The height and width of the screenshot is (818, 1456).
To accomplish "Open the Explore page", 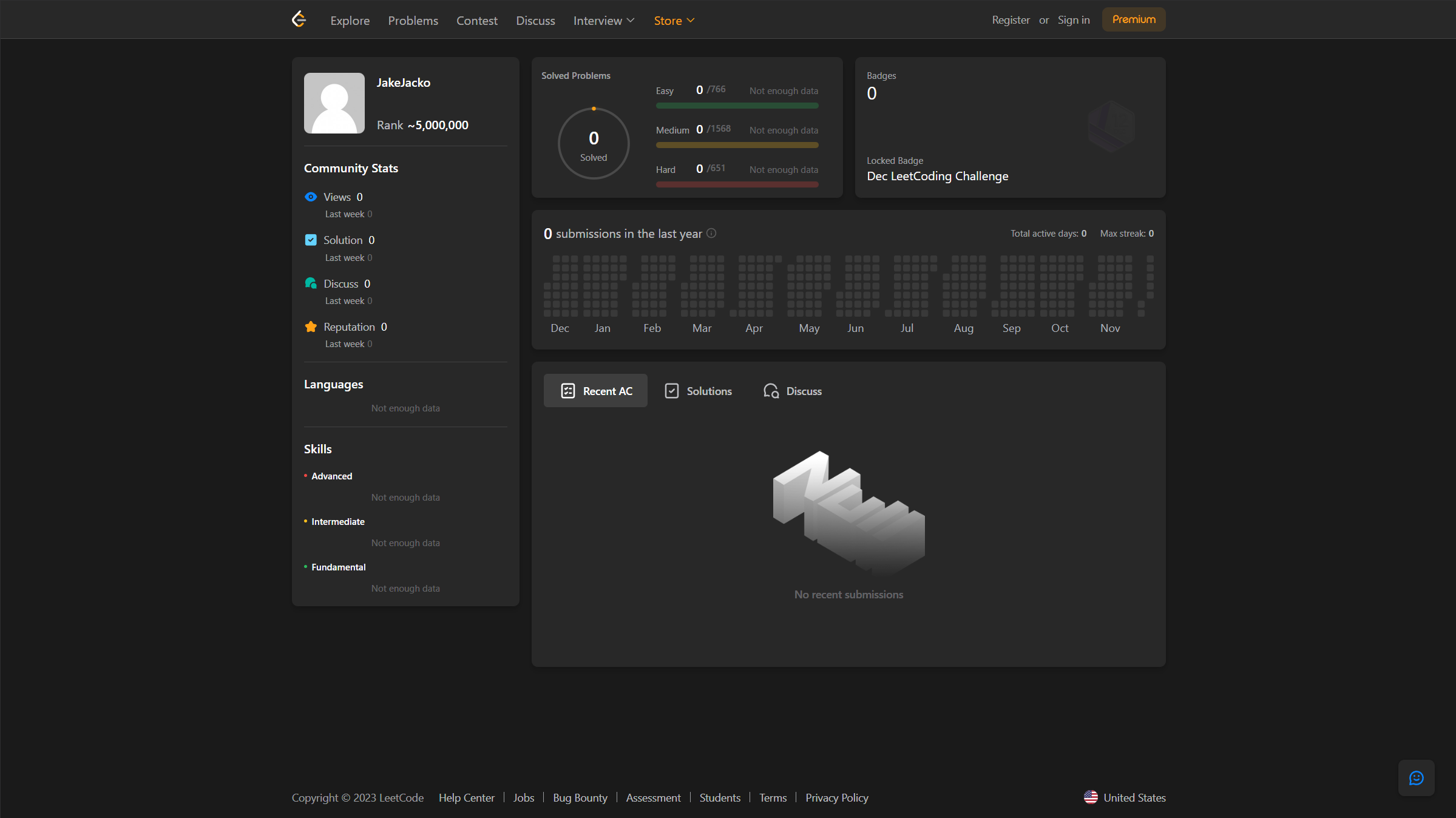I will (x=350, y=21).
